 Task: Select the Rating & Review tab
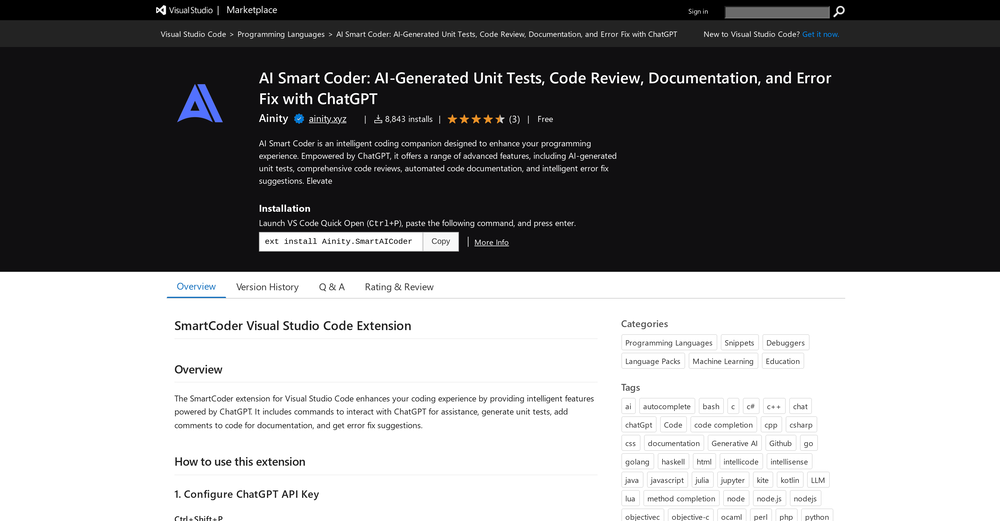399,287
